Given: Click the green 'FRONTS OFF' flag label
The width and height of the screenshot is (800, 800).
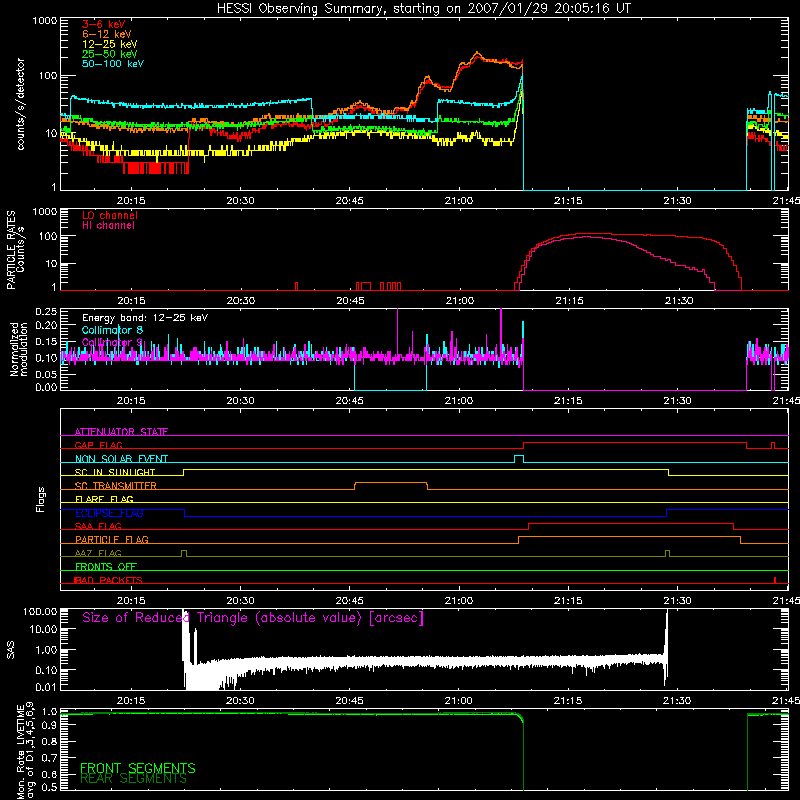Looking at the screenshot, I should [x=106, y=566].
